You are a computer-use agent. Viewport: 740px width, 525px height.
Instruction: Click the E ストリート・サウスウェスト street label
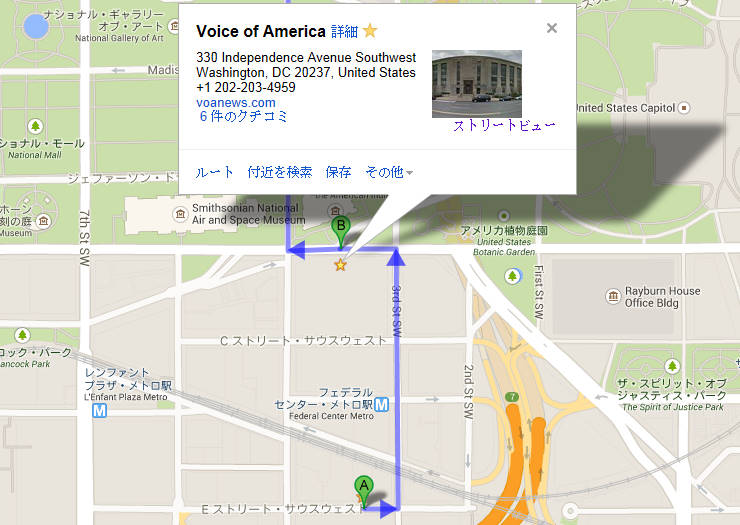[283, 509]
